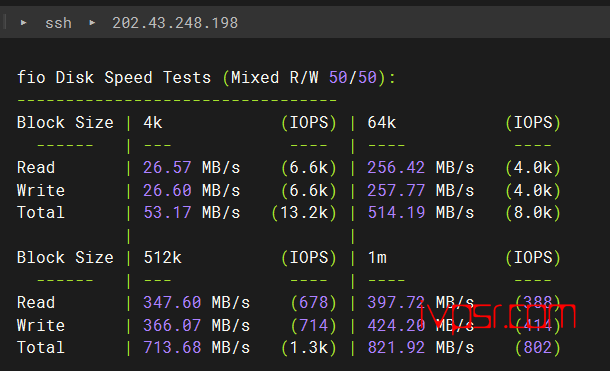Click the red ivpsr.com watermark
The width and height of the screenshot is (610, 371).
click(x=496, y=316)
